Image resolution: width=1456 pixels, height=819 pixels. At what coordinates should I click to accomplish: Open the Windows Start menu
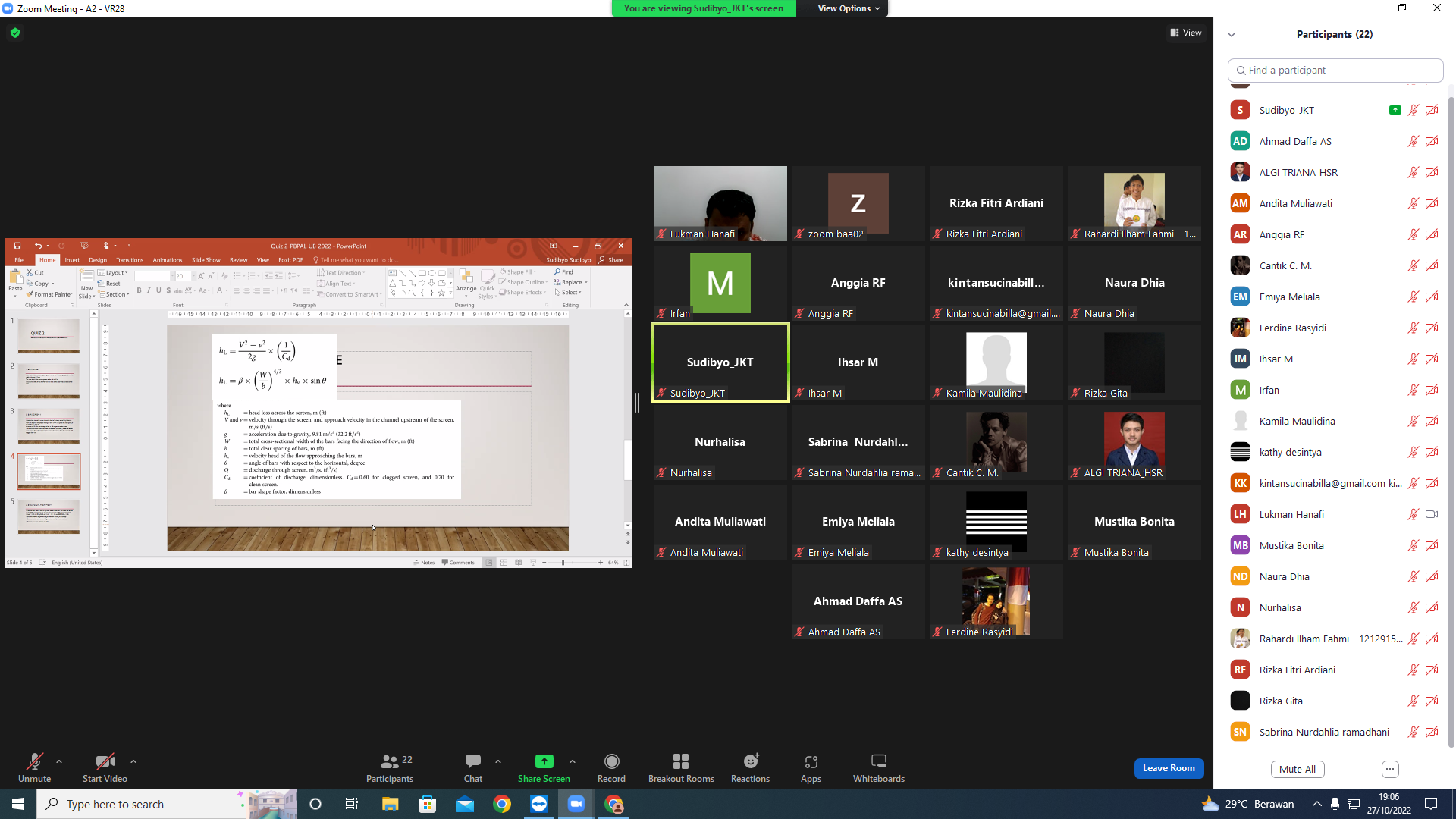click(x=18, y=804)
